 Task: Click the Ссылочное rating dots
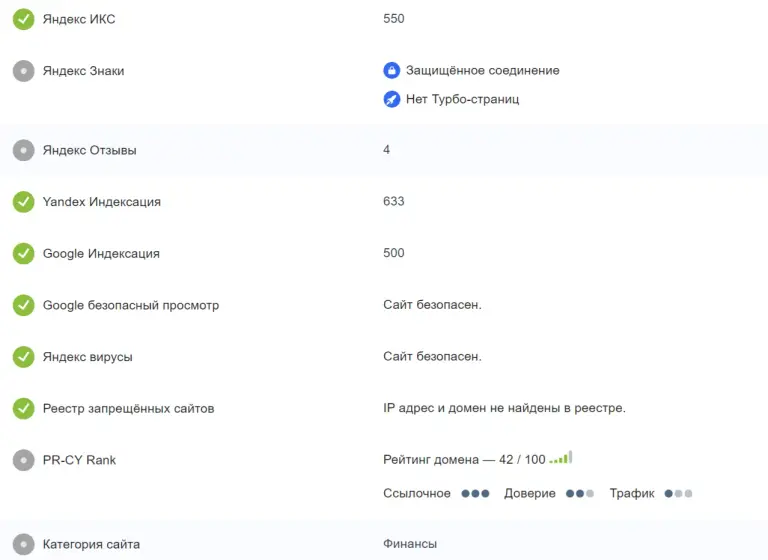[475, 493]
